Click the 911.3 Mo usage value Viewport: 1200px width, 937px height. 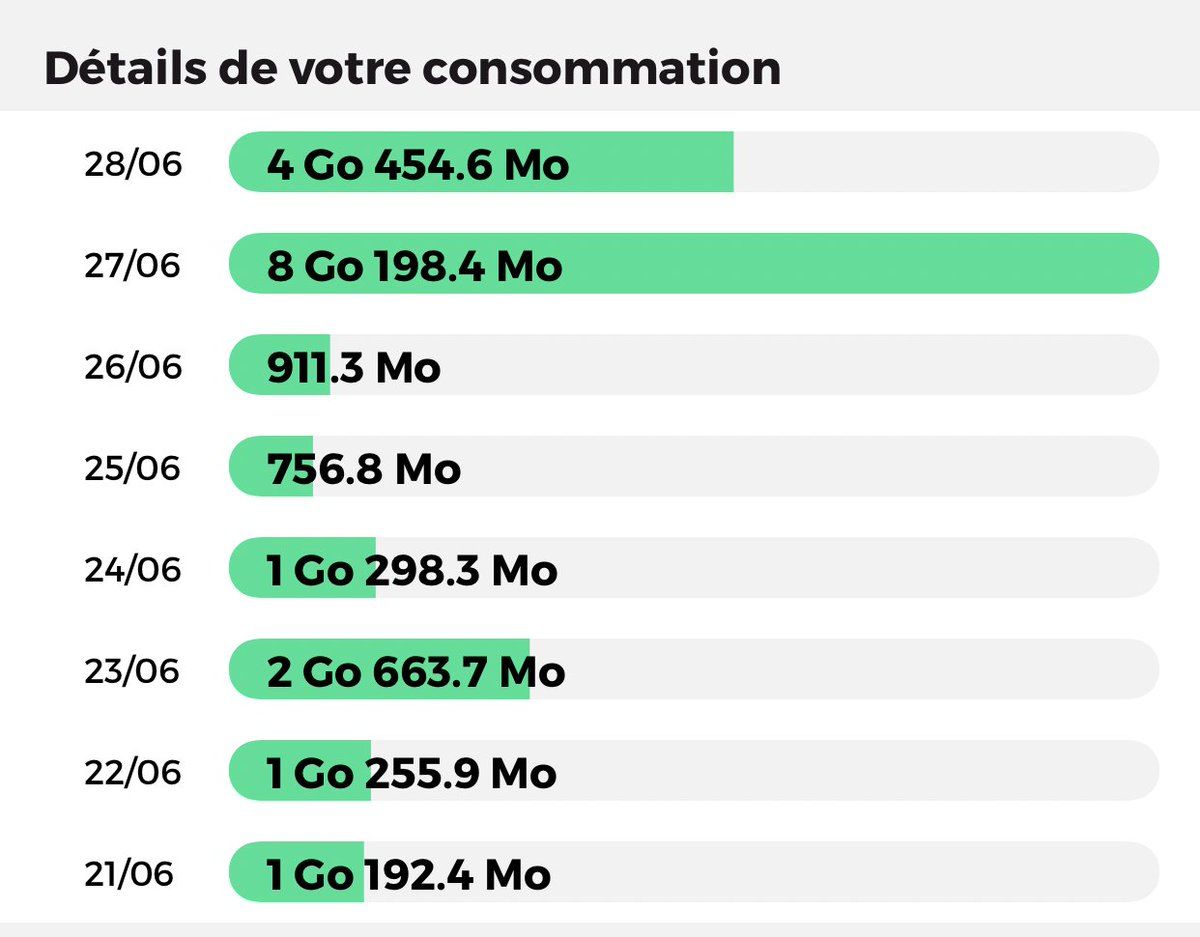point(353,367)
